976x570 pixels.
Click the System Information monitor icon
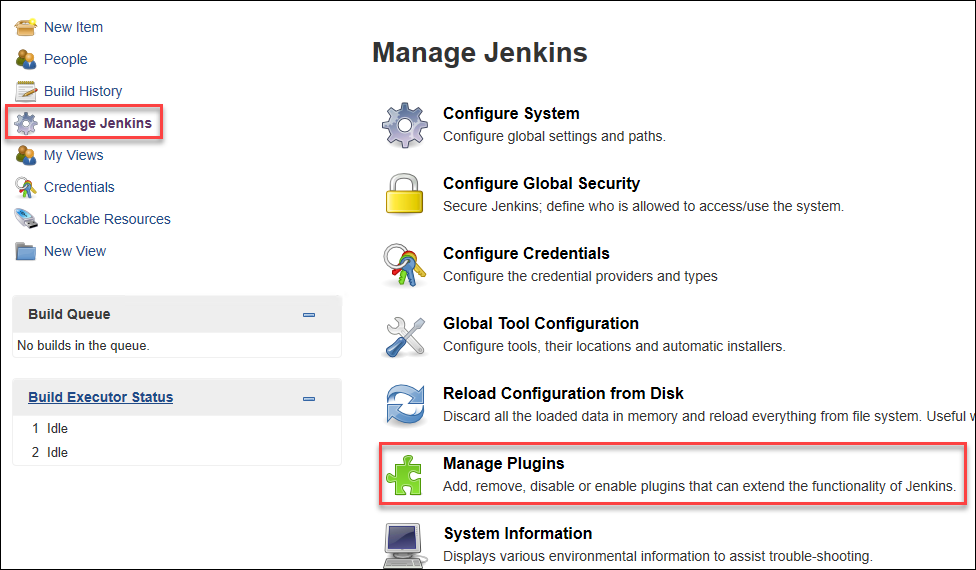pyautogui.click(x=405, y=545)
